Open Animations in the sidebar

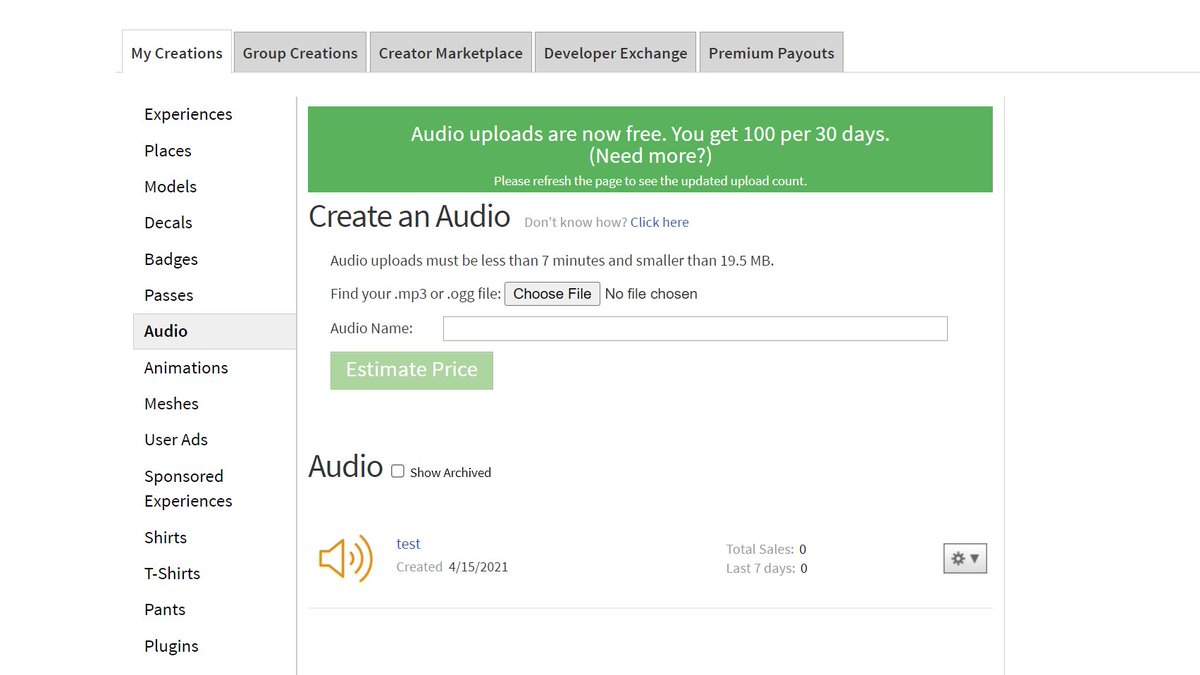[186, 368]
